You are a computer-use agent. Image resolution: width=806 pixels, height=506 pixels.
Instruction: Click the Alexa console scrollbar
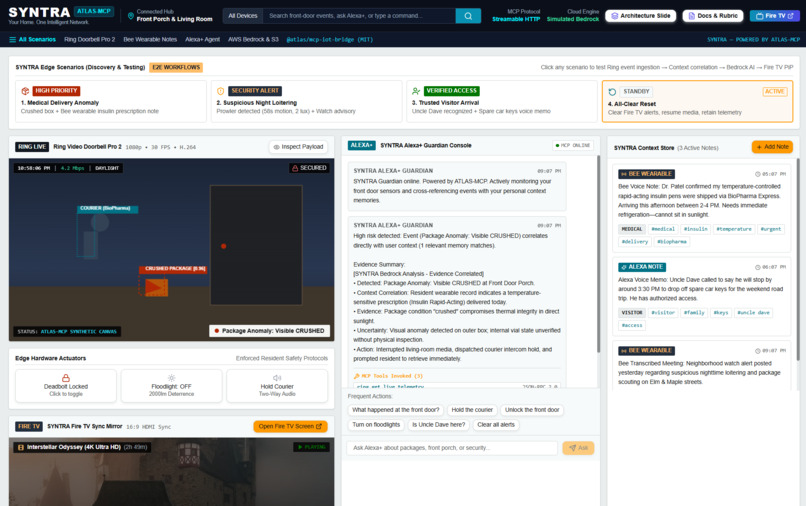(598, 255)
